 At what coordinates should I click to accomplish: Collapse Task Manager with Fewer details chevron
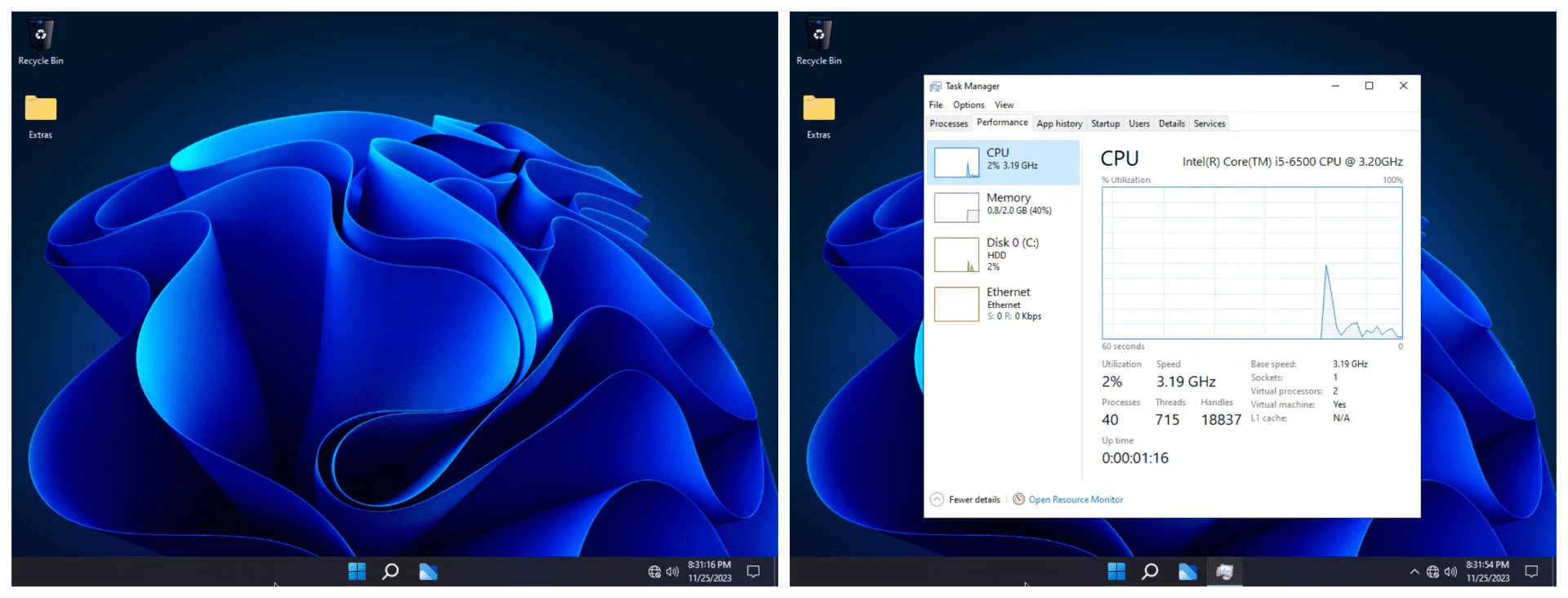click(x=937, y=500)
